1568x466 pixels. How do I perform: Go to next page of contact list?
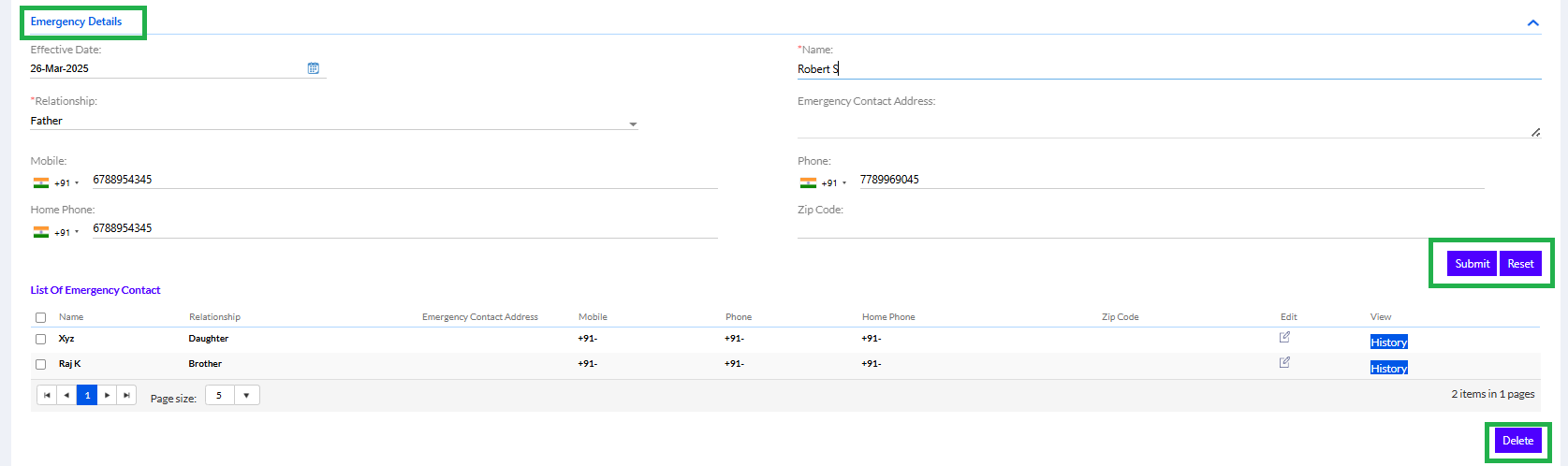click(108, 395)
